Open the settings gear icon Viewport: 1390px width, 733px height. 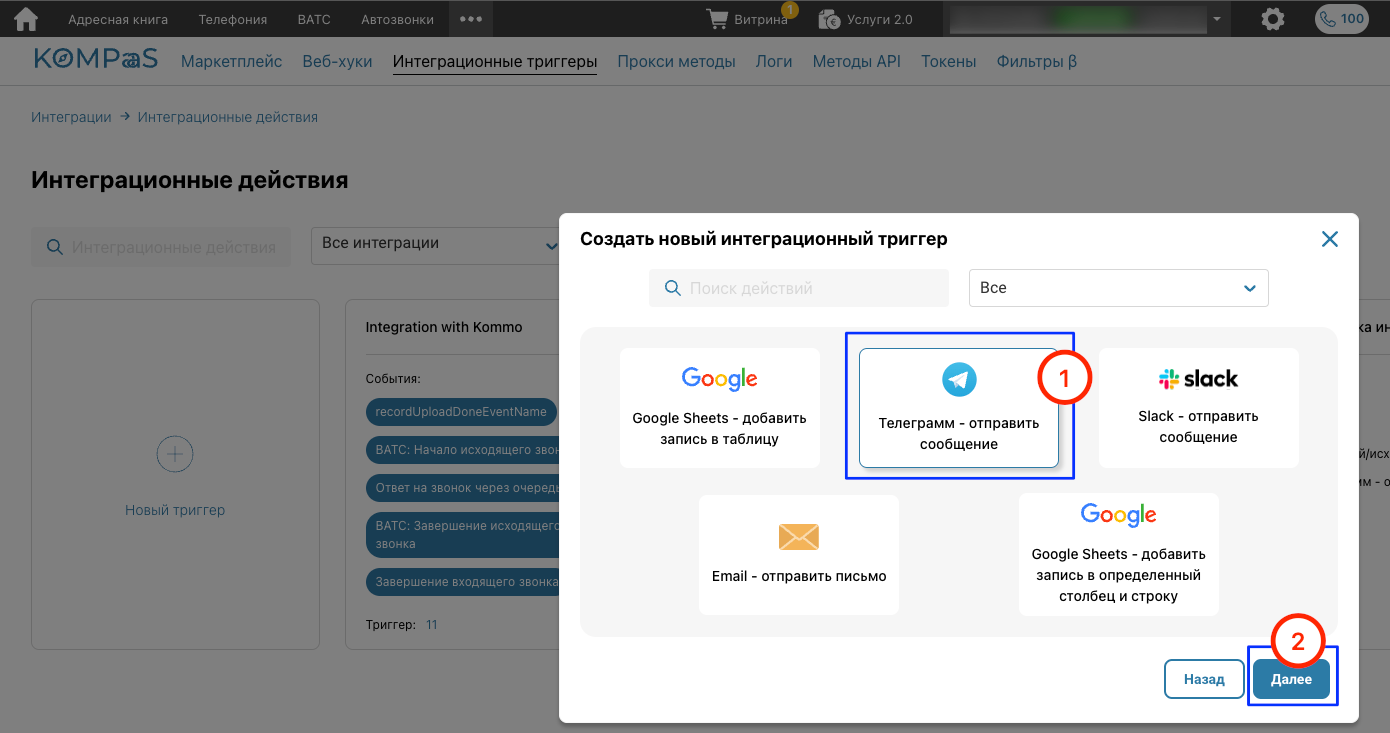1272,19
